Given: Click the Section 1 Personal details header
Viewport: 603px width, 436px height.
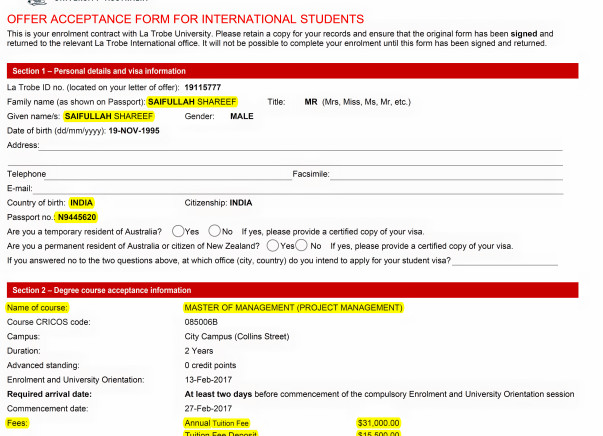Looking at the screenshot, I should pyautogui.click(x=292, y=71).
